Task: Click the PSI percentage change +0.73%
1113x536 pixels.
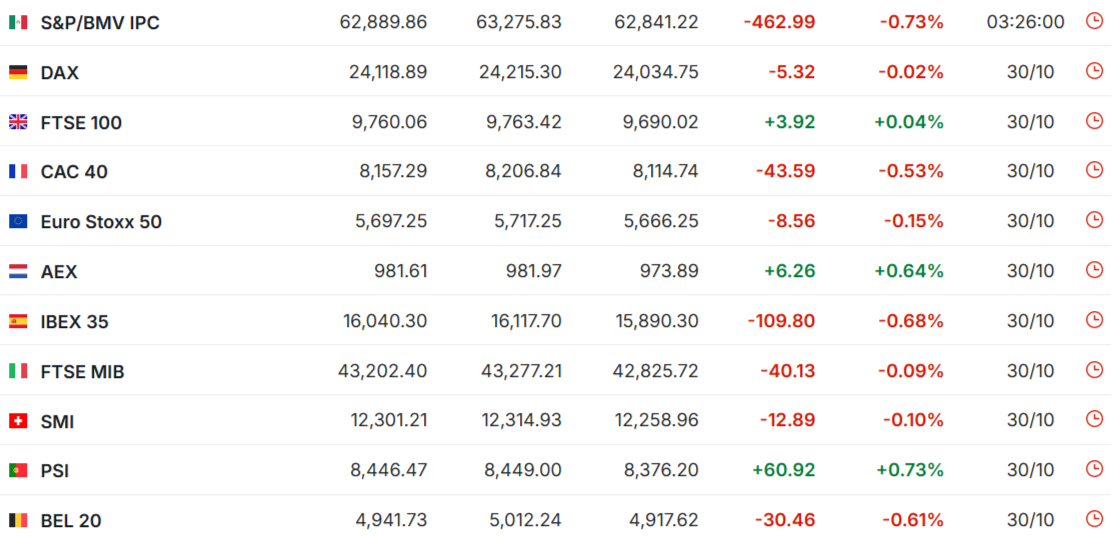Action: click(x=909, y=470)
